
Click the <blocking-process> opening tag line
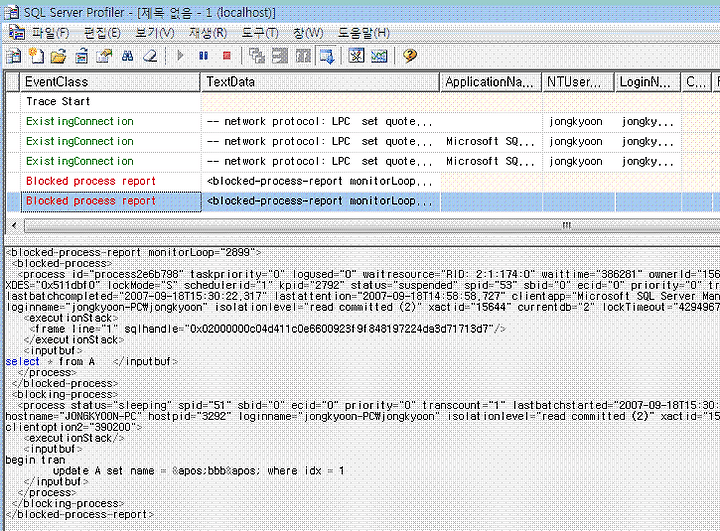65,395
